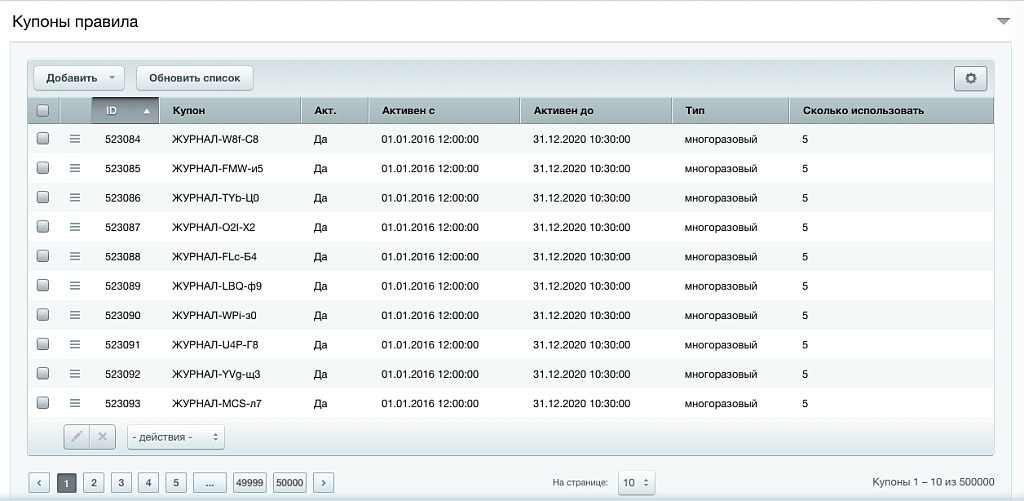Viewport: 1024px width, 501px height.
Task: Sort by Активен до column header
Action: 563,110
